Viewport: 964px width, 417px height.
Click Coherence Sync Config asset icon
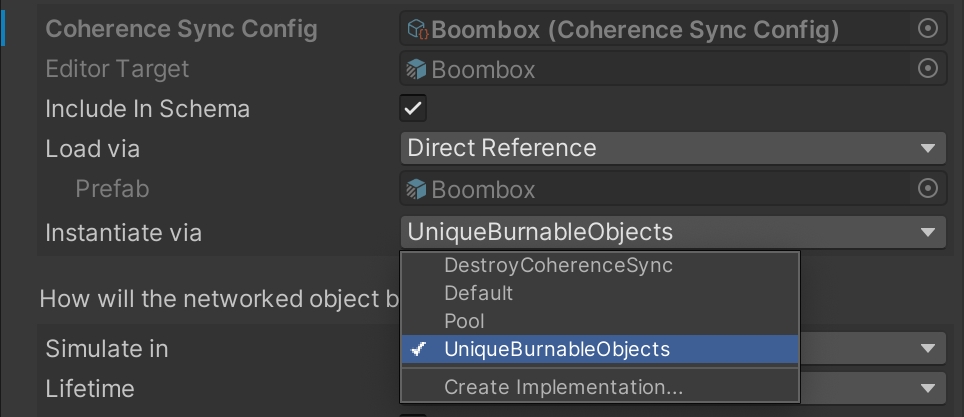click(x=418, y=30)
